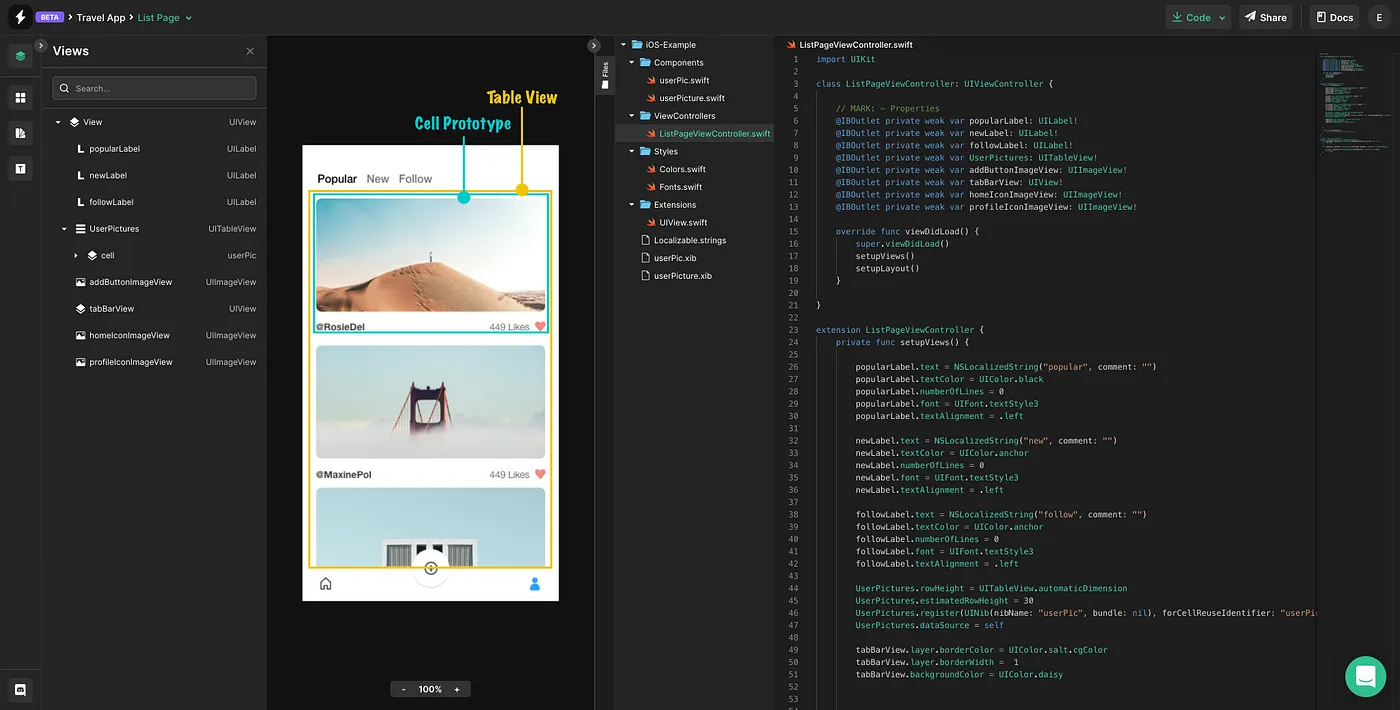1400x710 pixels.
Task: Open the Fonts.swift file
Action: [680, 187]
